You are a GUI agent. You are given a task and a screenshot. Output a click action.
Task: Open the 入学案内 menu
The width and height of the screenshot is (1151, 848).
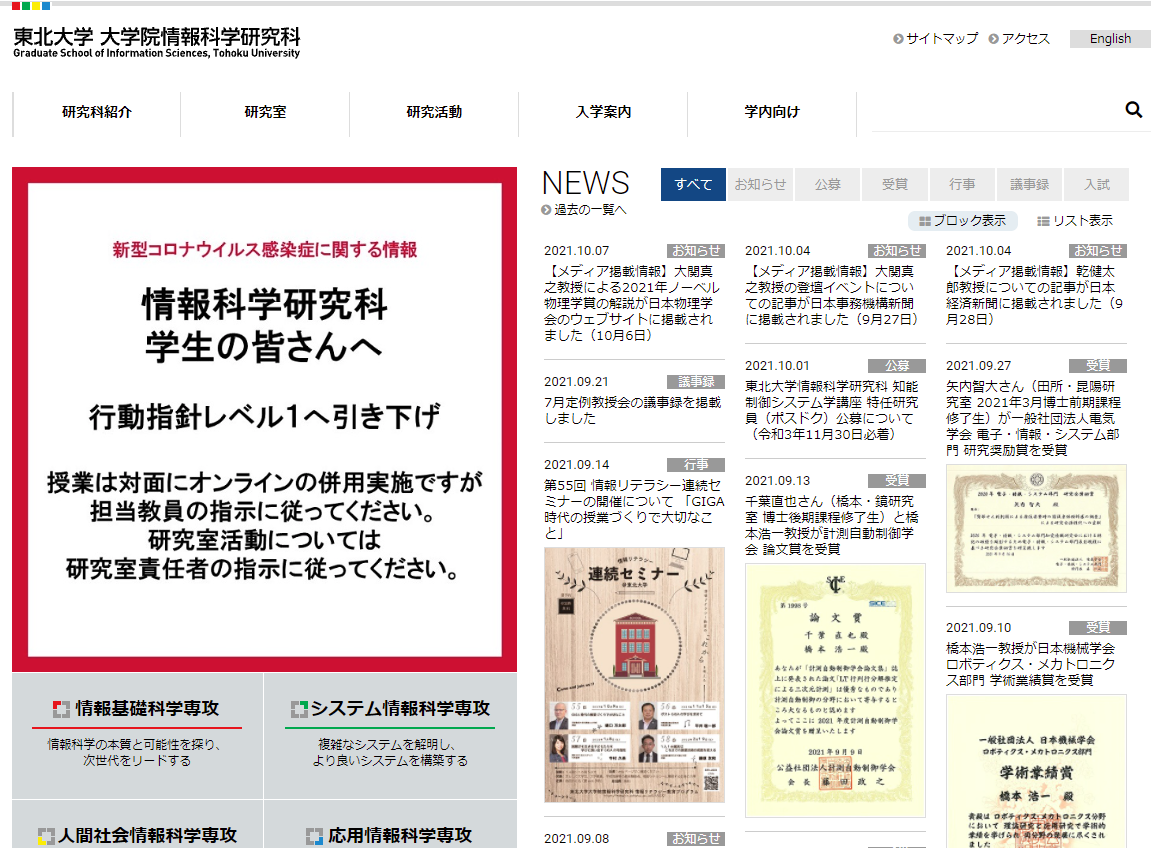(603, 112)
